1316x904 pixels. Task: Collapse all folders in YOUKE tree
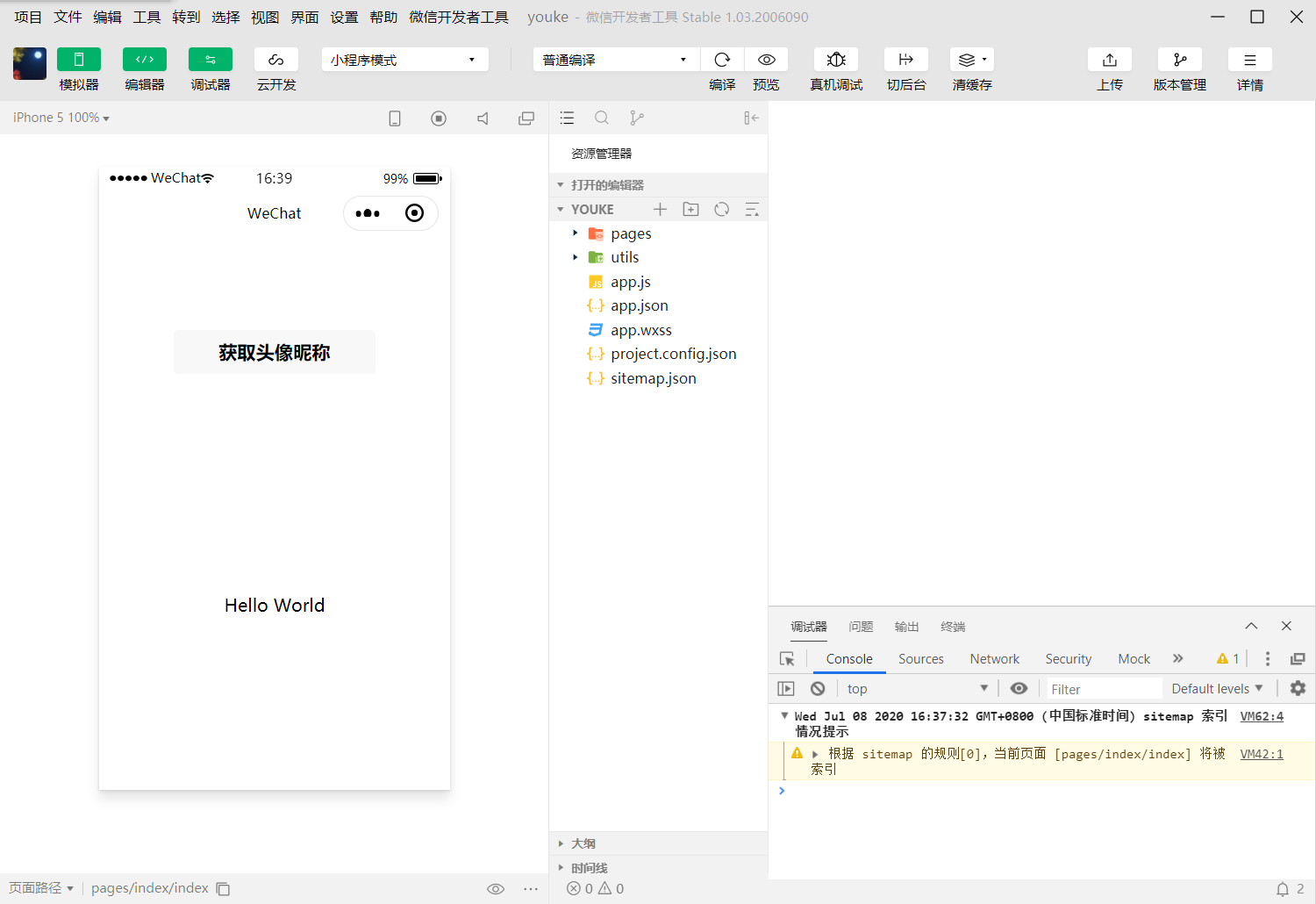(x=752, y=209)
